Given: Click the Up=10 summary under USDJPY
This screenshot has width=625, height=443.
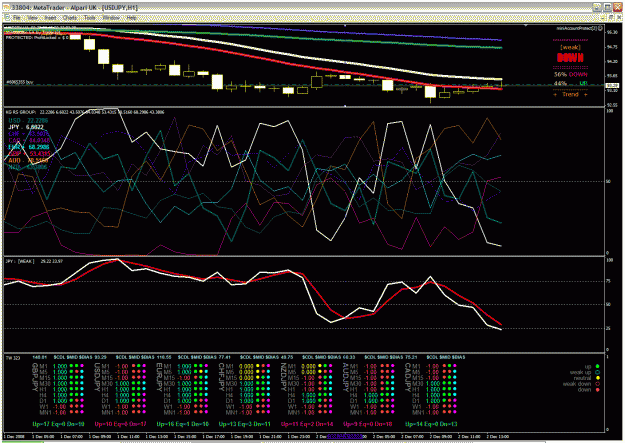Looking at the screenshot, I should (120, 424).
